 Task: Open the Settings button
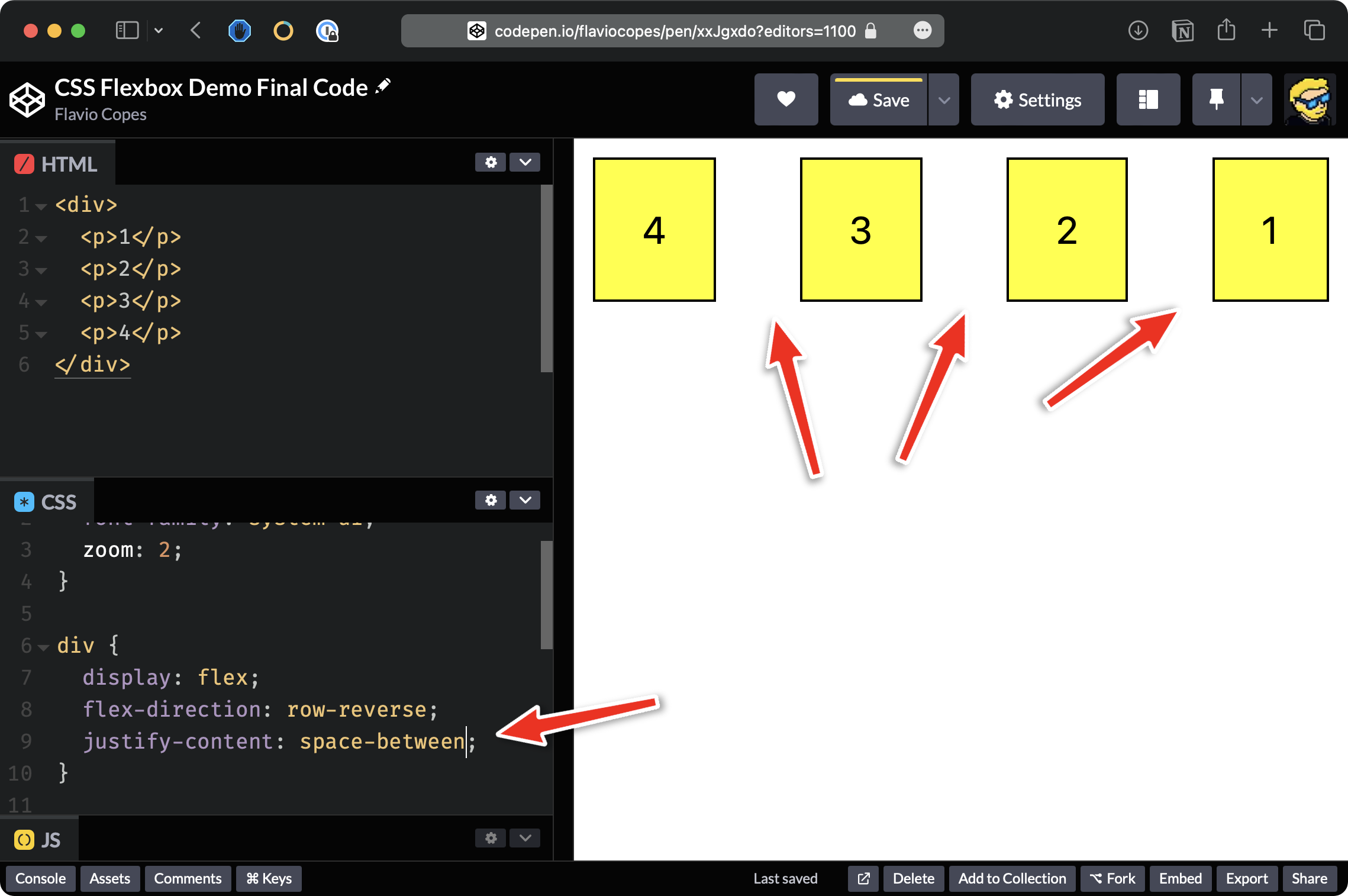click(1037, 99)
